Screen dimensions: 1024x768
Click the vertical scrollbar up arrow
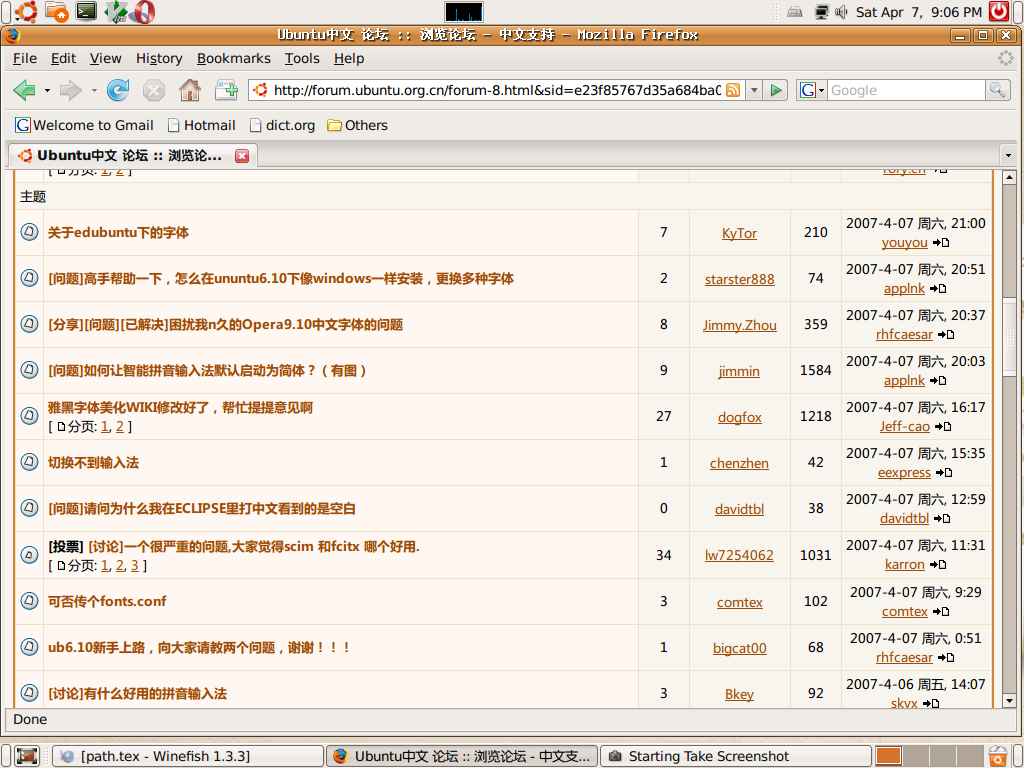1008,177
